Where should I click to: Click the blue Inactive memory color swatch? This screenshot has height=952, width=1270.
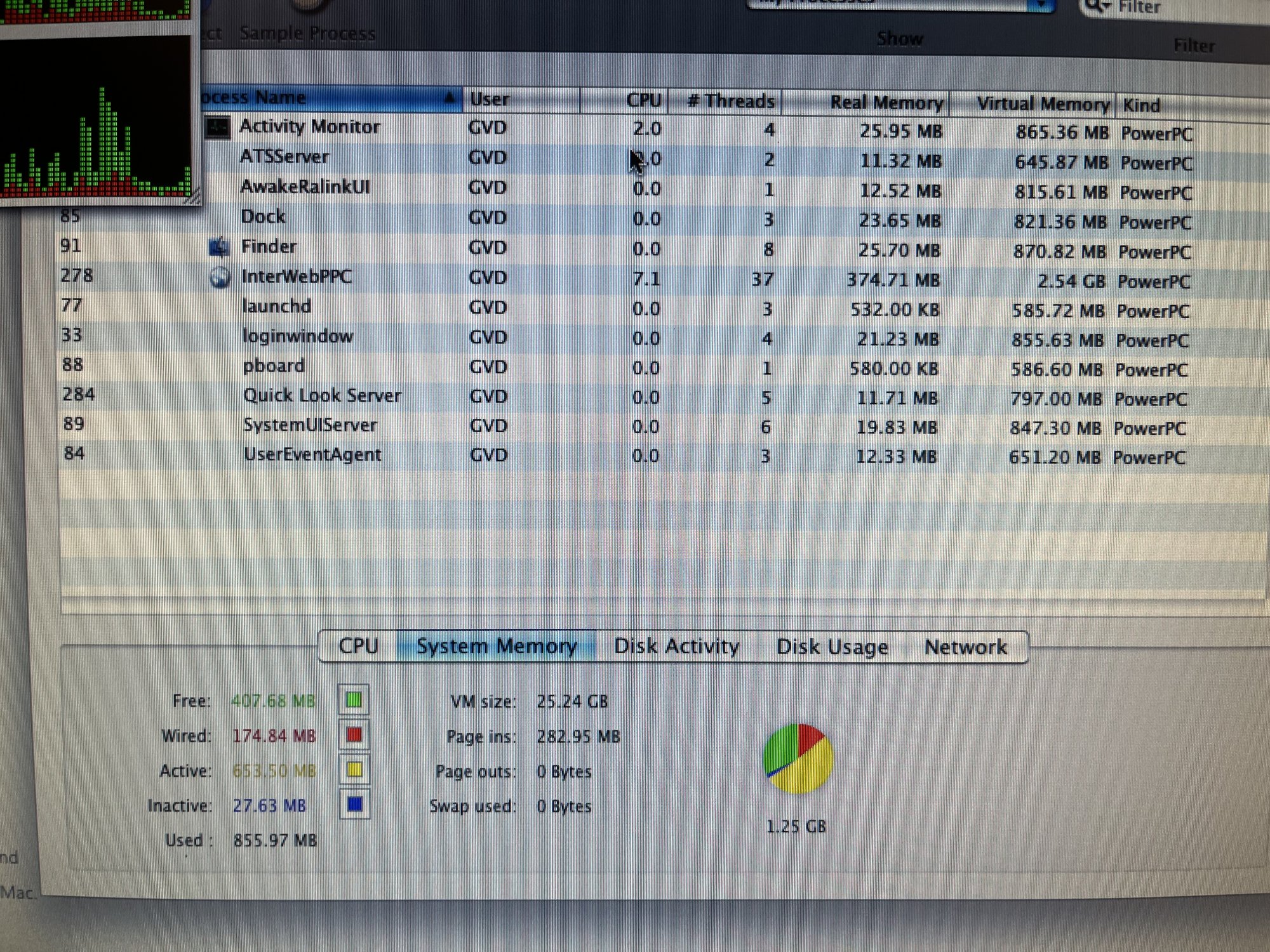[354, 805]
